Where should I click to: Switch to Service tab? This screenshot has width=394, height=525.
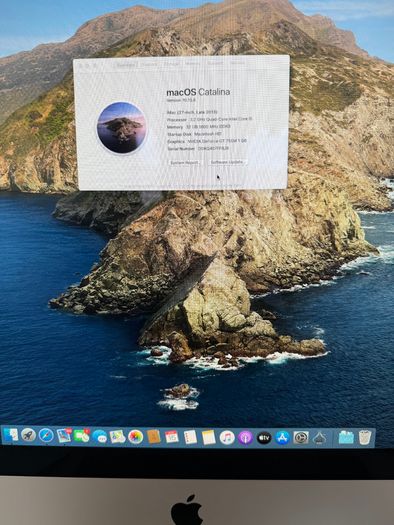(x=237, y=63)
